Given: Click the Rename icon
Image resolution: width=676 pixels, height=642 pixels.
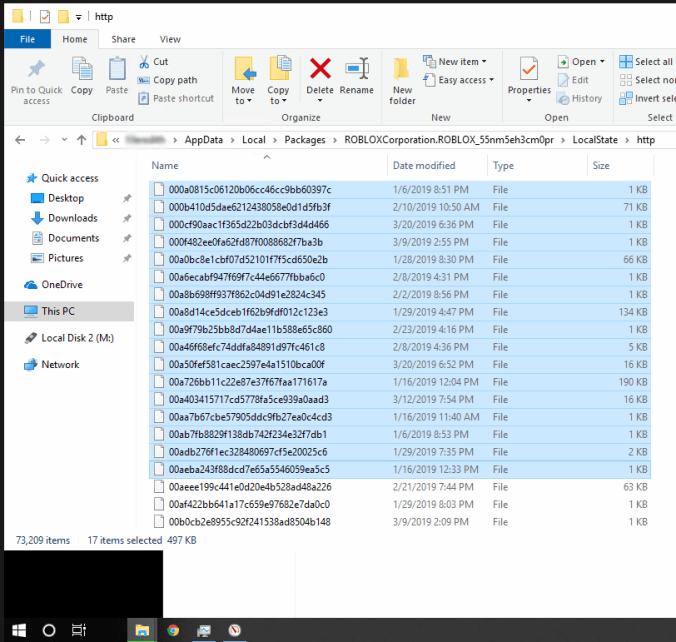Looking at the screenshot, I should tap(357, 69).
